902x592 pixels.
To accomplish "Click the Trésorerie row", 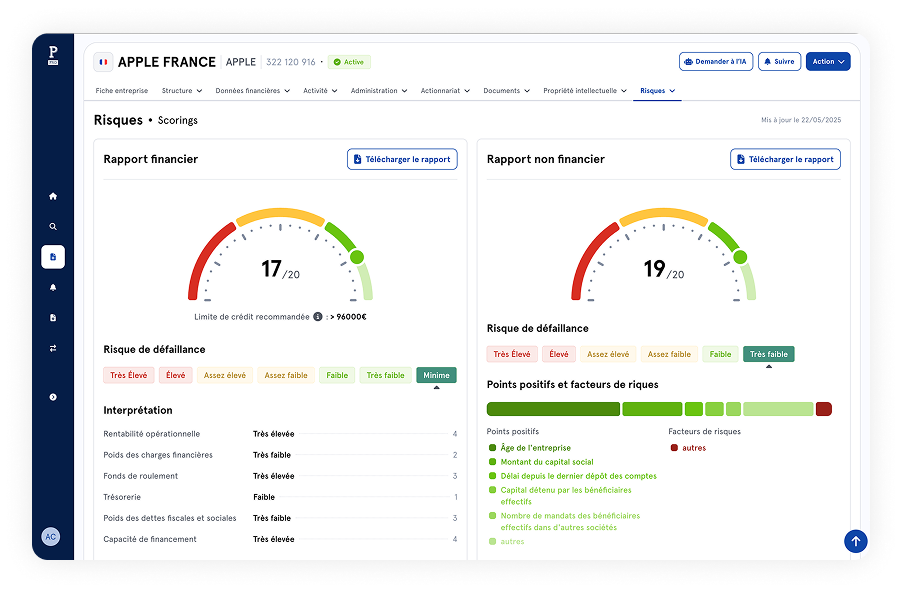I will point(280,496).
